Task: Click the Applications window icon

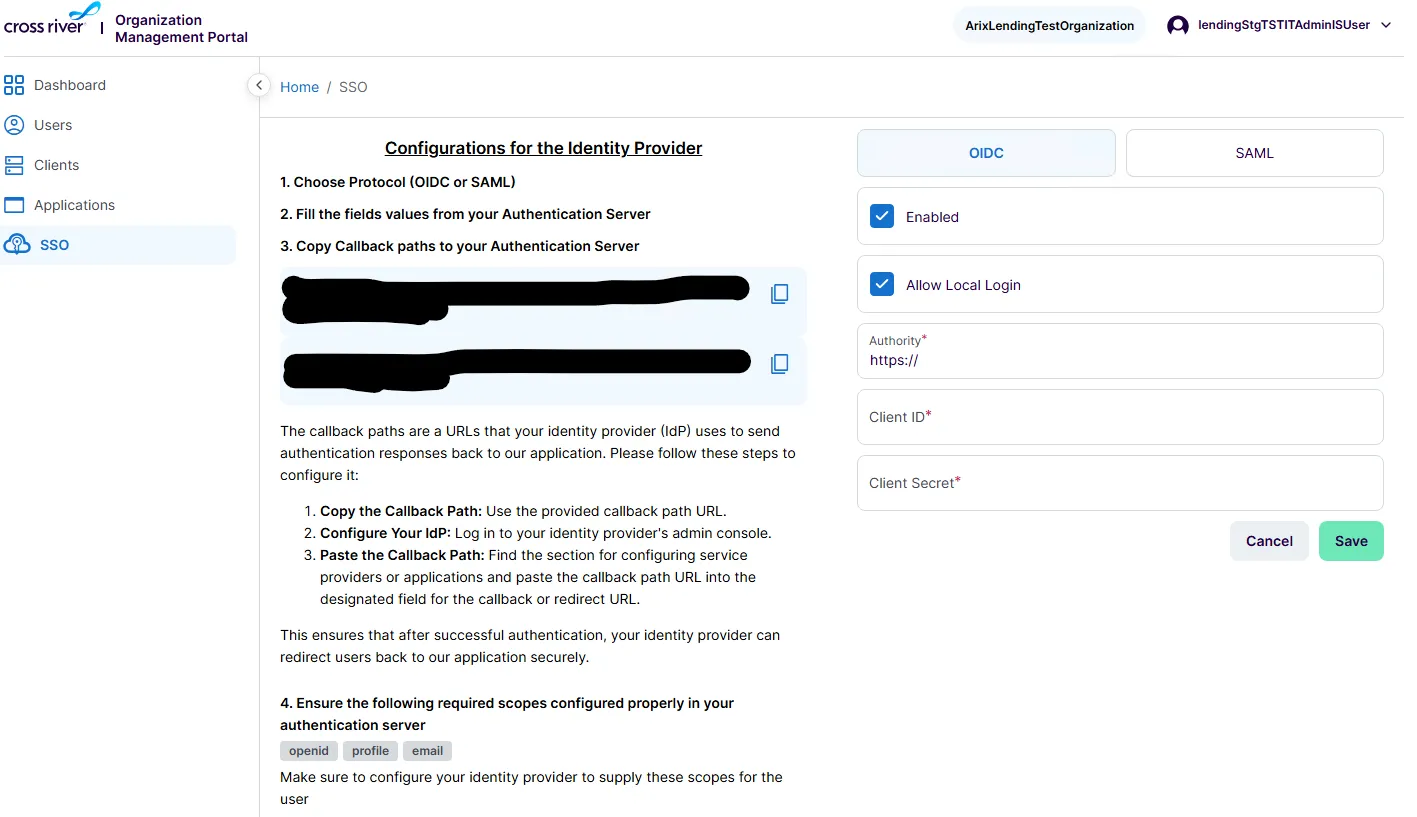Action: pyautogui.click(x=14, y=205)
